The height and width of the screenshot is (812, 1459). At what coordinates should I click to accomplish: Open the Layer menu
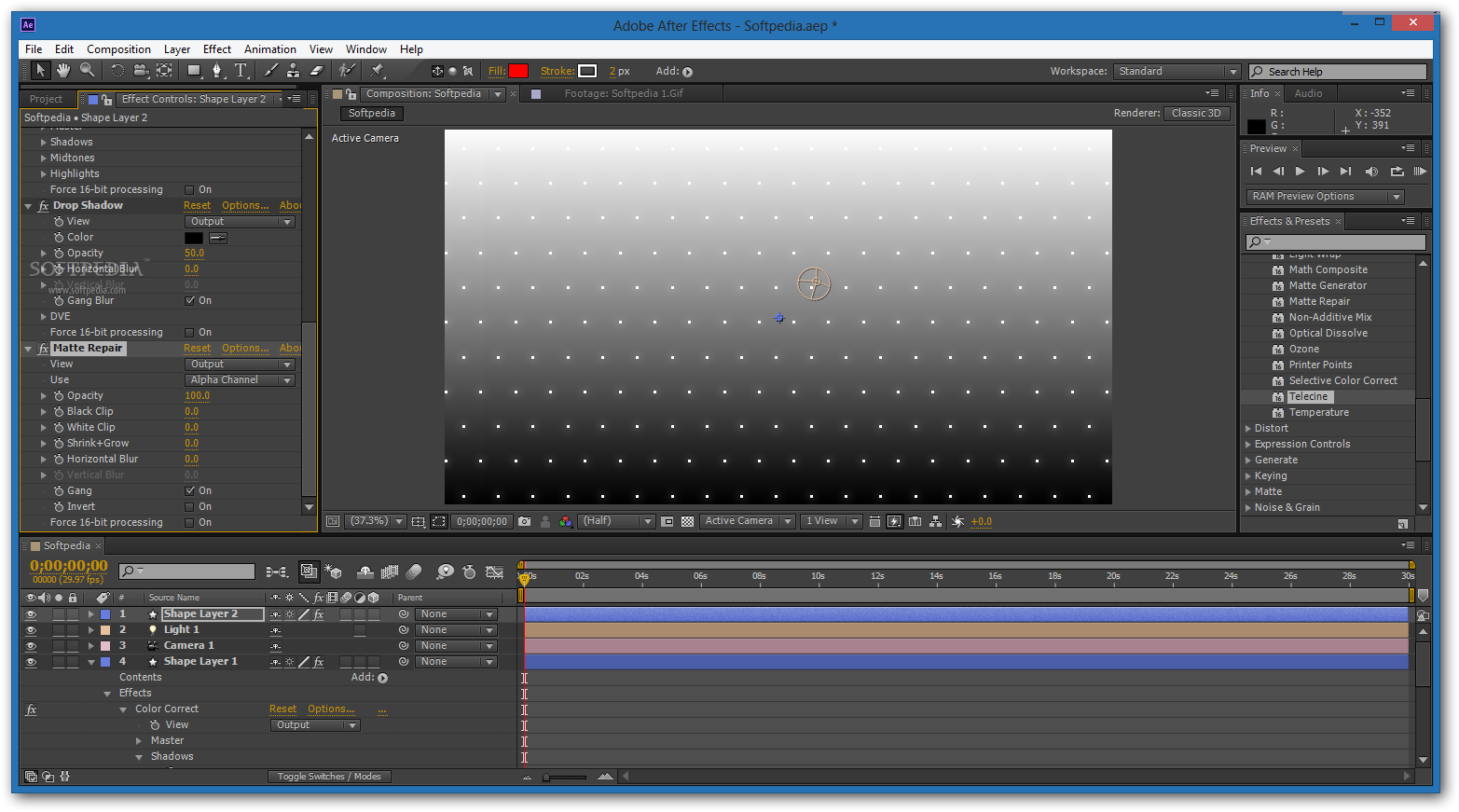(177, 49)
